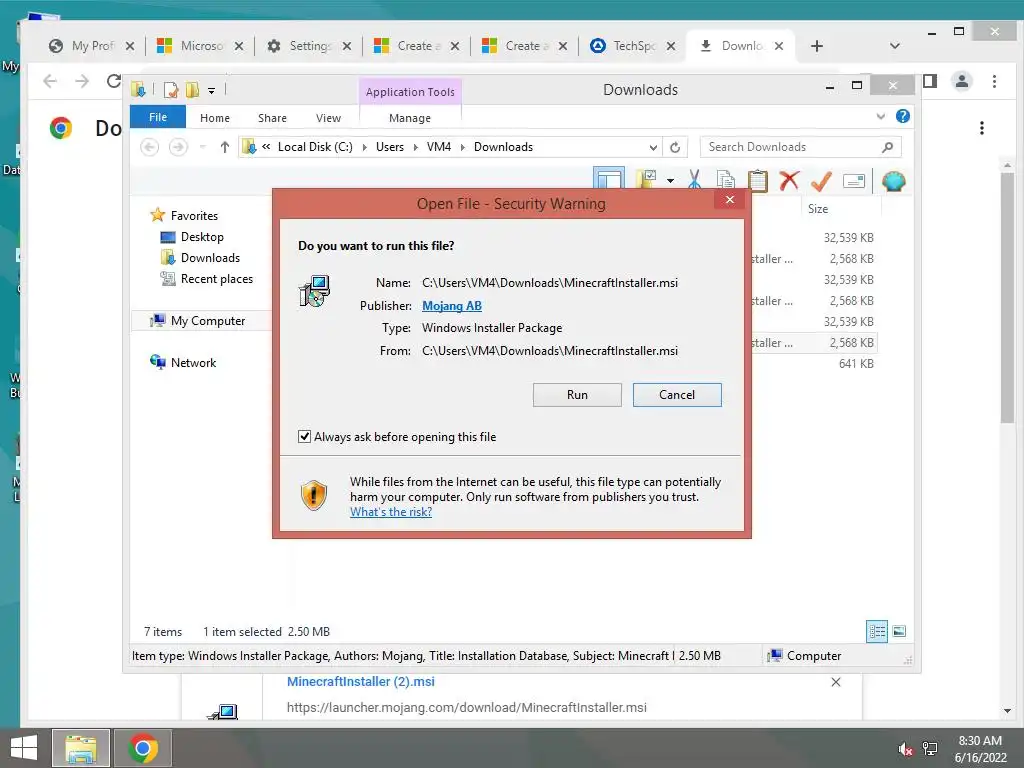
Task: Open Customize Quick Access Toolbar dropdown
Action: click(x=212, y=91)
